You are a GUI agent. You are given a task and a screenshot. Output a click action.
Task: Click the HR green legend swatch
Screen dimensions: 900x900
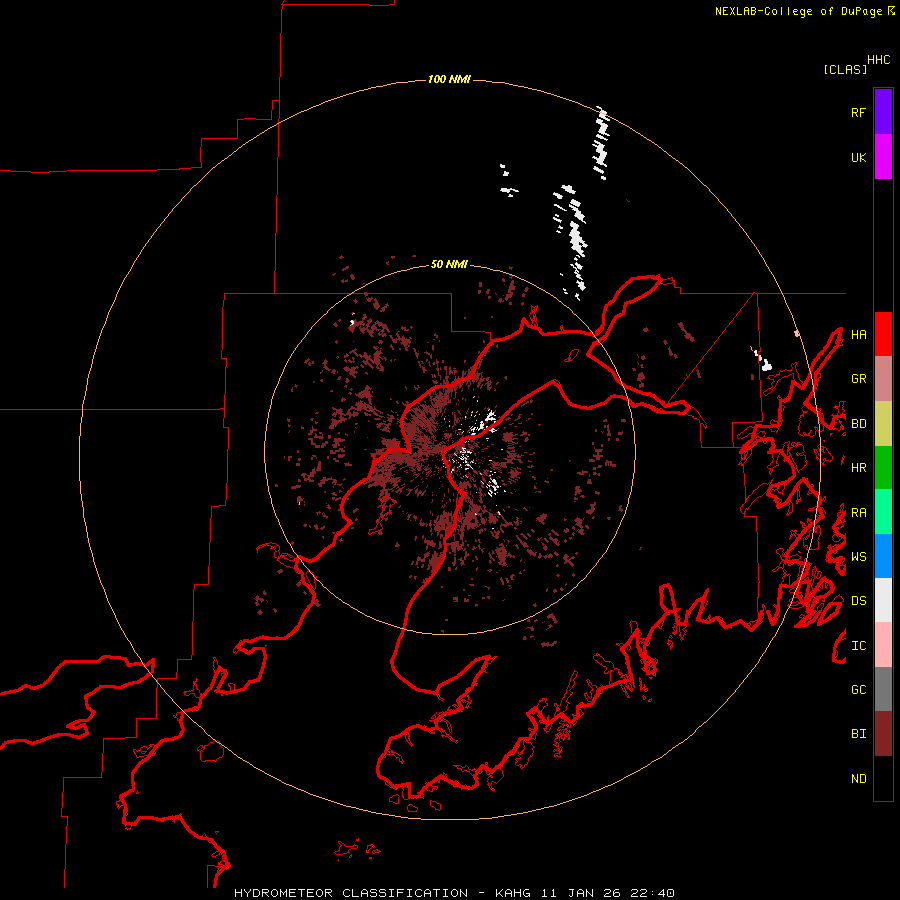pyautogui.click(x=883, y=467)
